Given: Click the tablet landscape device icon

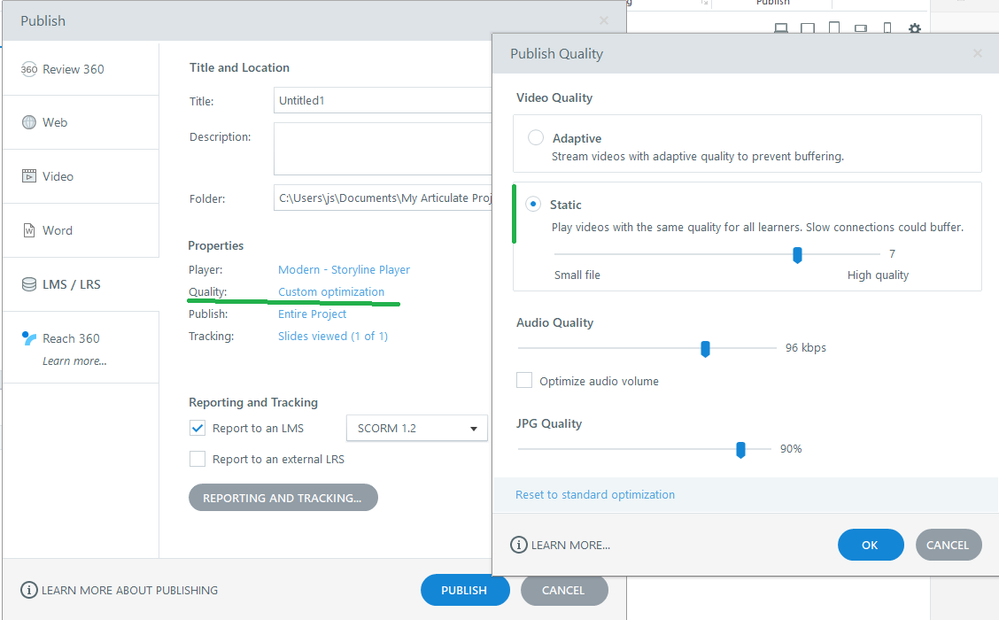Looking at the screenshot, I should (x=808, y=28).
